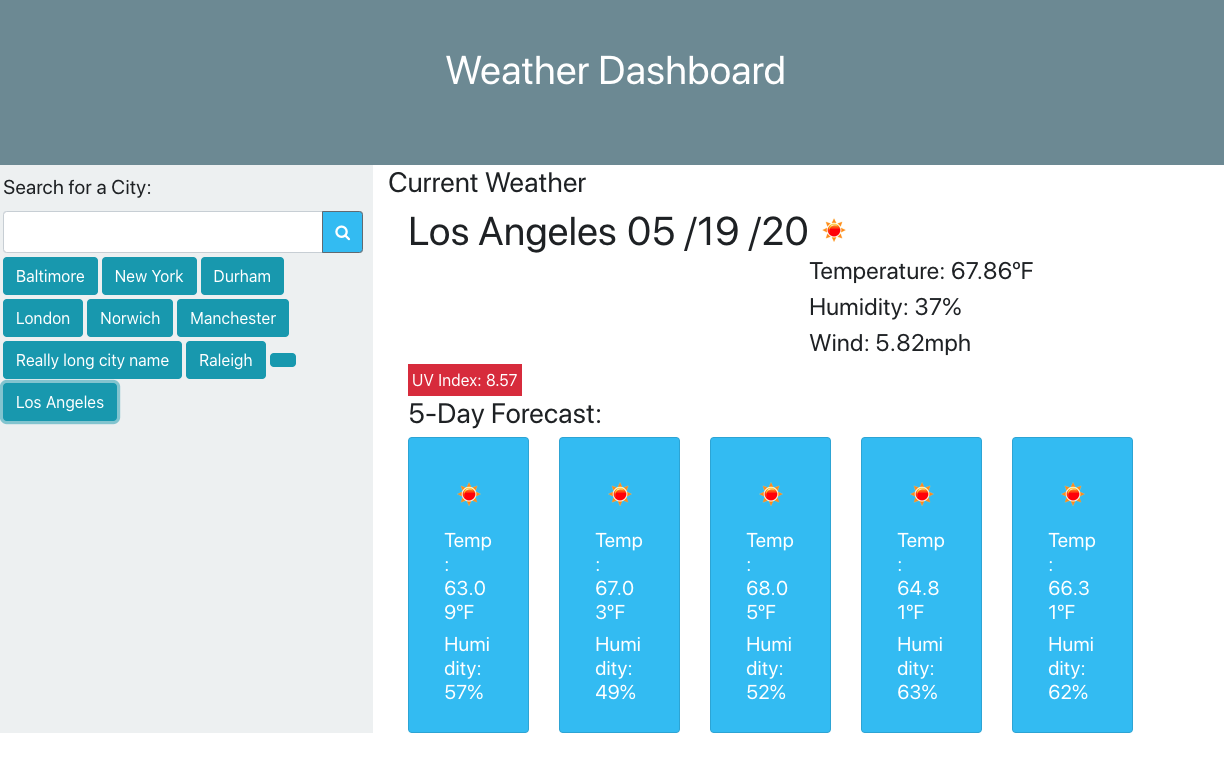Click the small unlabeled button beside Raleigh

tap(283, 360)
